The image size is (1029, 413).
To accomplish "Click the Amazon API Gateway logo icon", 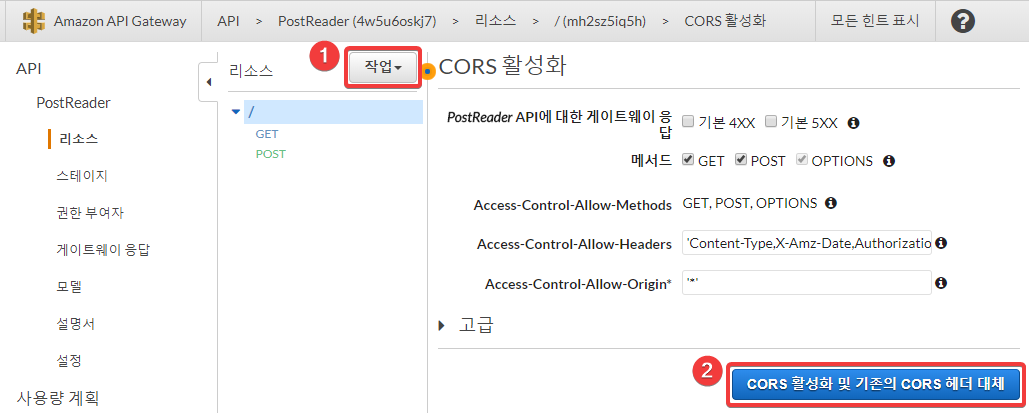I will point(34,21).
